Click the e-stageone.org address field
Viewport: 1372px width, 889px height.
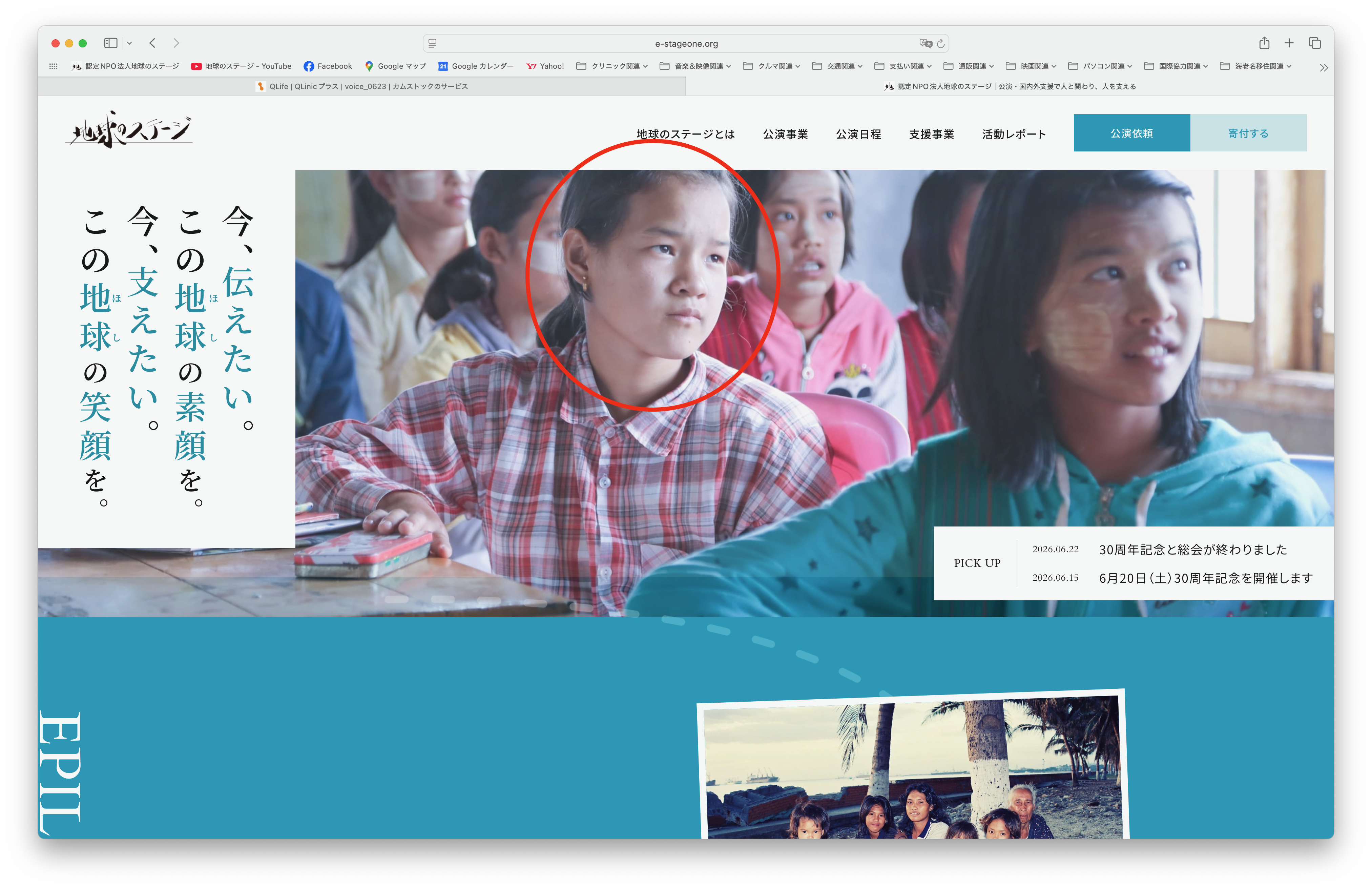tap(686, 43)
